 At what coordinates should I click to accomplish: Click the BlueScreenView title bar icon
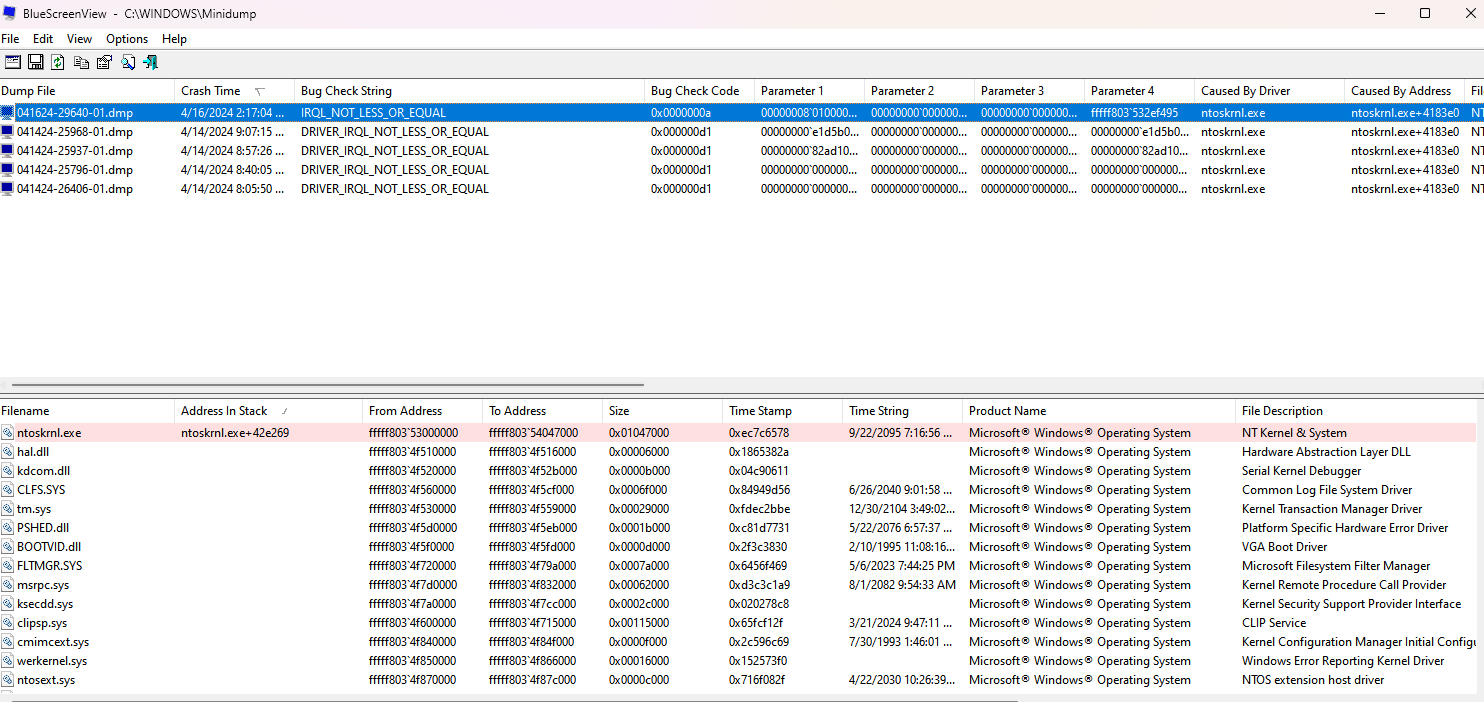click(9, 13)
